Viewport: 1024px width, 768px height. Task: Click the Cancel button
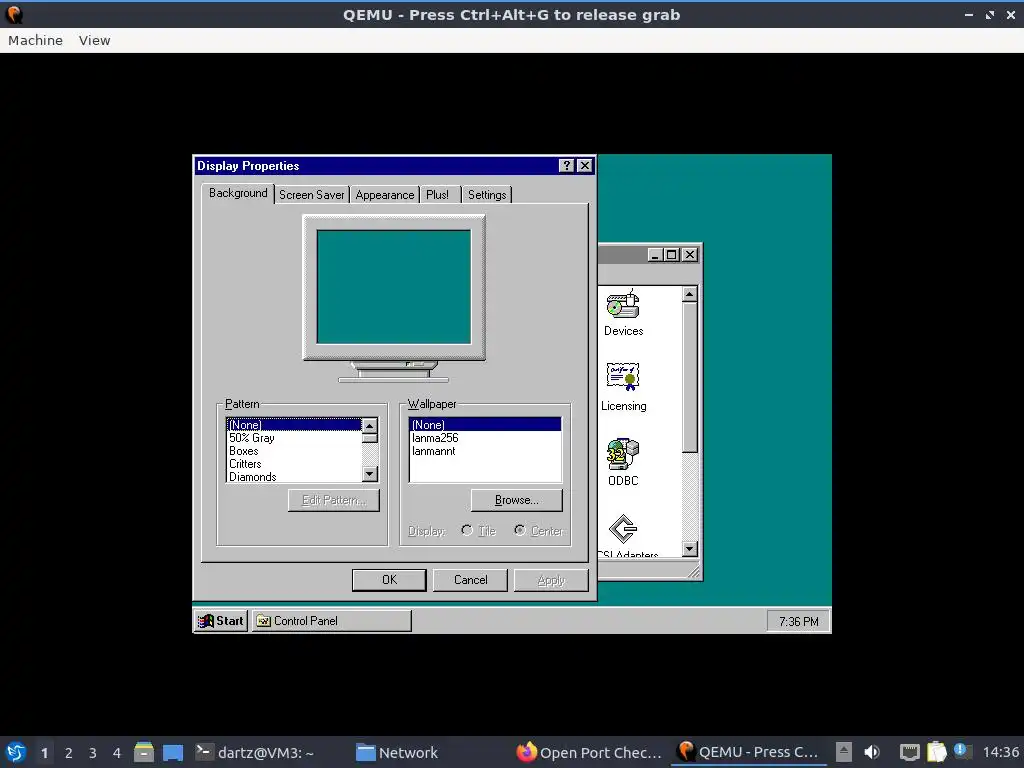[470, 580]
